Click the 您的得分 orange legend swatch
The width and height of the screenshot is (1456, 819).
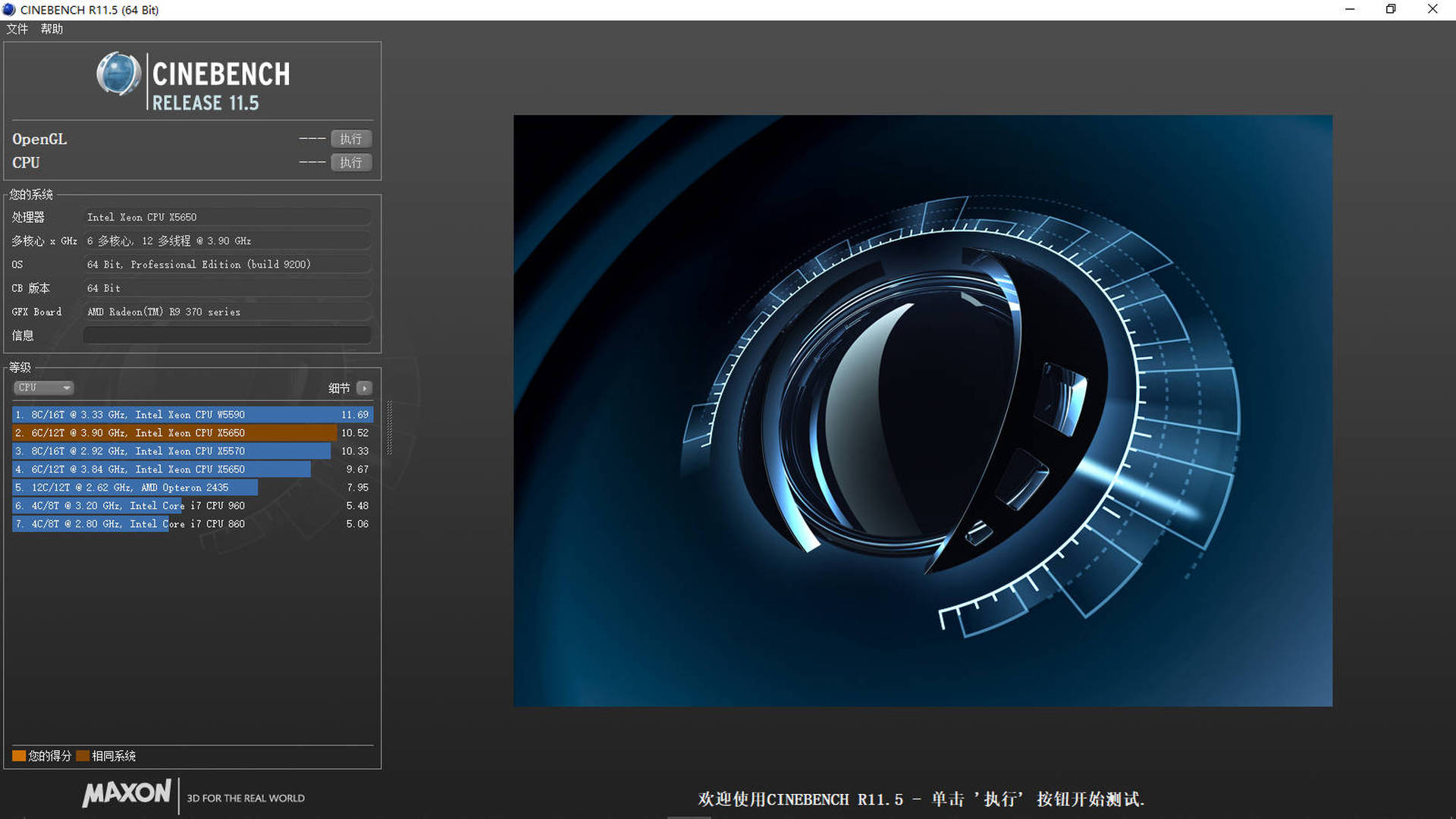(x=19, y=756)
